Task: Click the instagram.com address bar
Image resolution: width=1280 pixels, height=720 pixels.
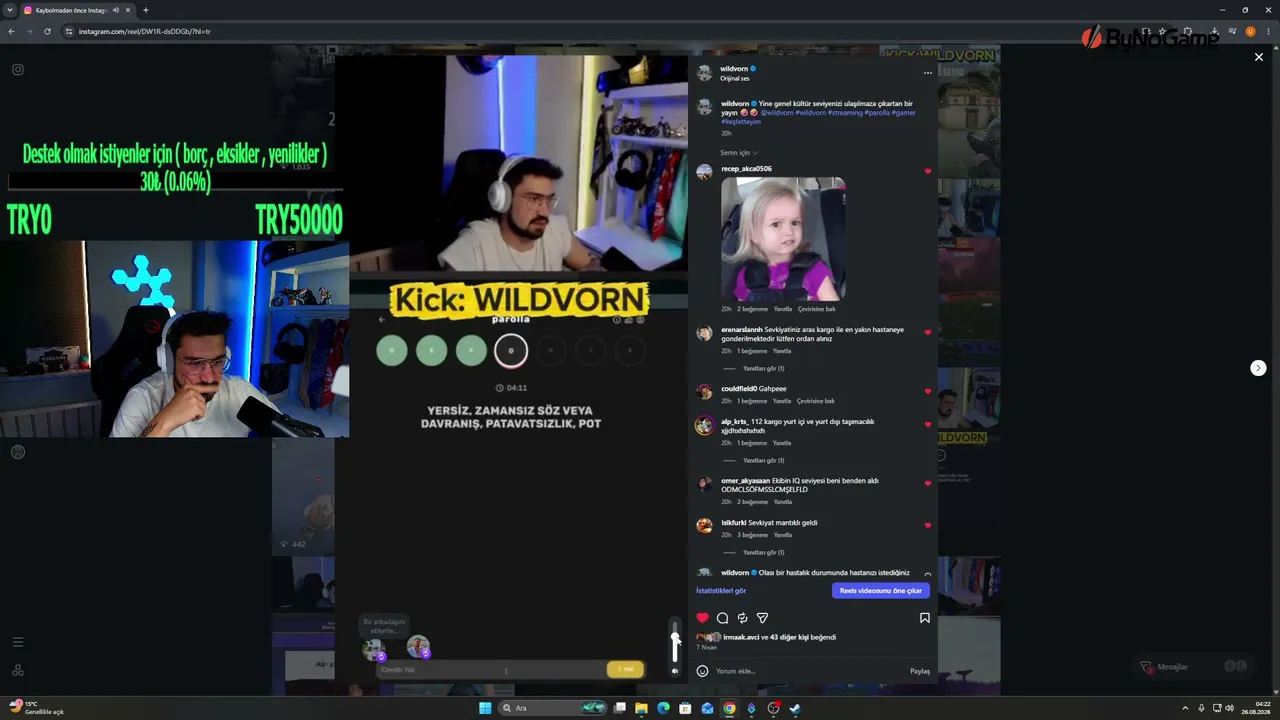Action: [x=600, y=31]
